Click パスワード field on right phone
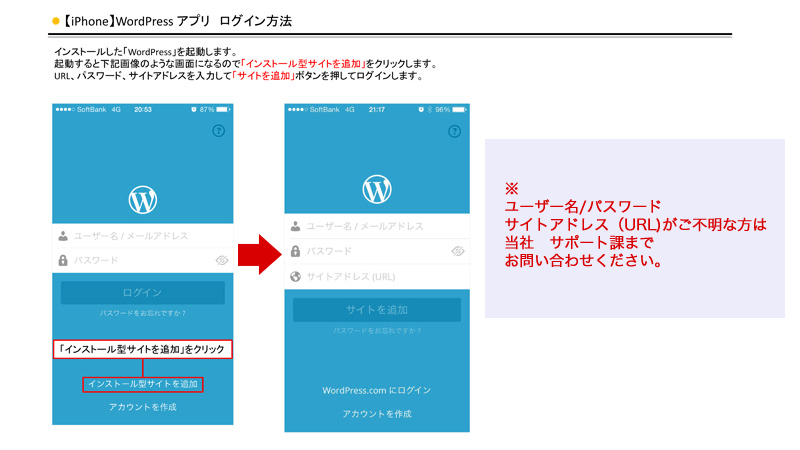This screenshot has width=800, height=450. click(x=377, y=251)
